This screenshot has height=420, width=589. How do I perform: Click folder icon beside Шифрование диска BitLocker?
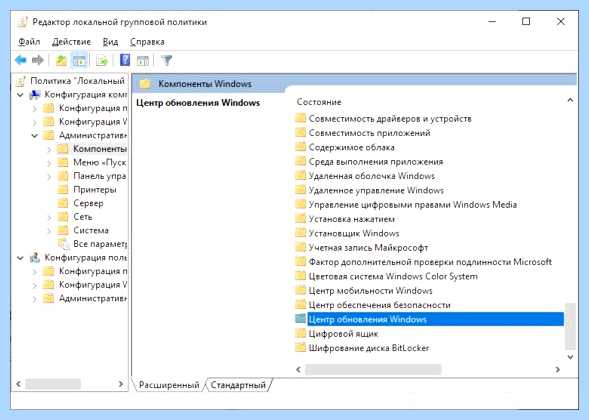pos(301,347)
